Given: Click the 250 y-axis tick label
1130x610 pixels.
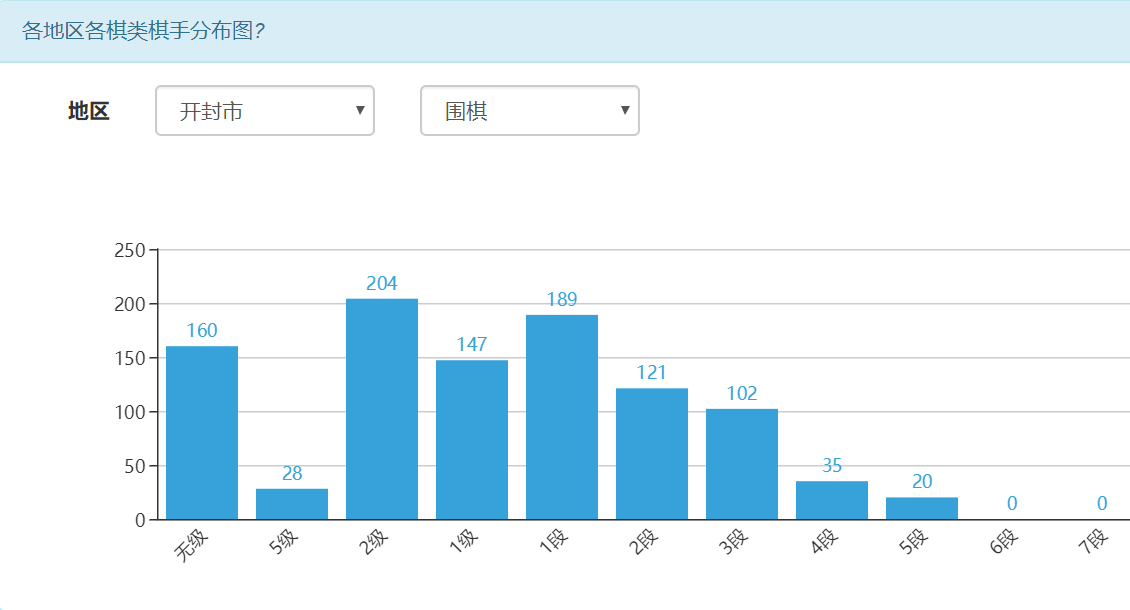Looking at the screenshot, I should (130, 250).
